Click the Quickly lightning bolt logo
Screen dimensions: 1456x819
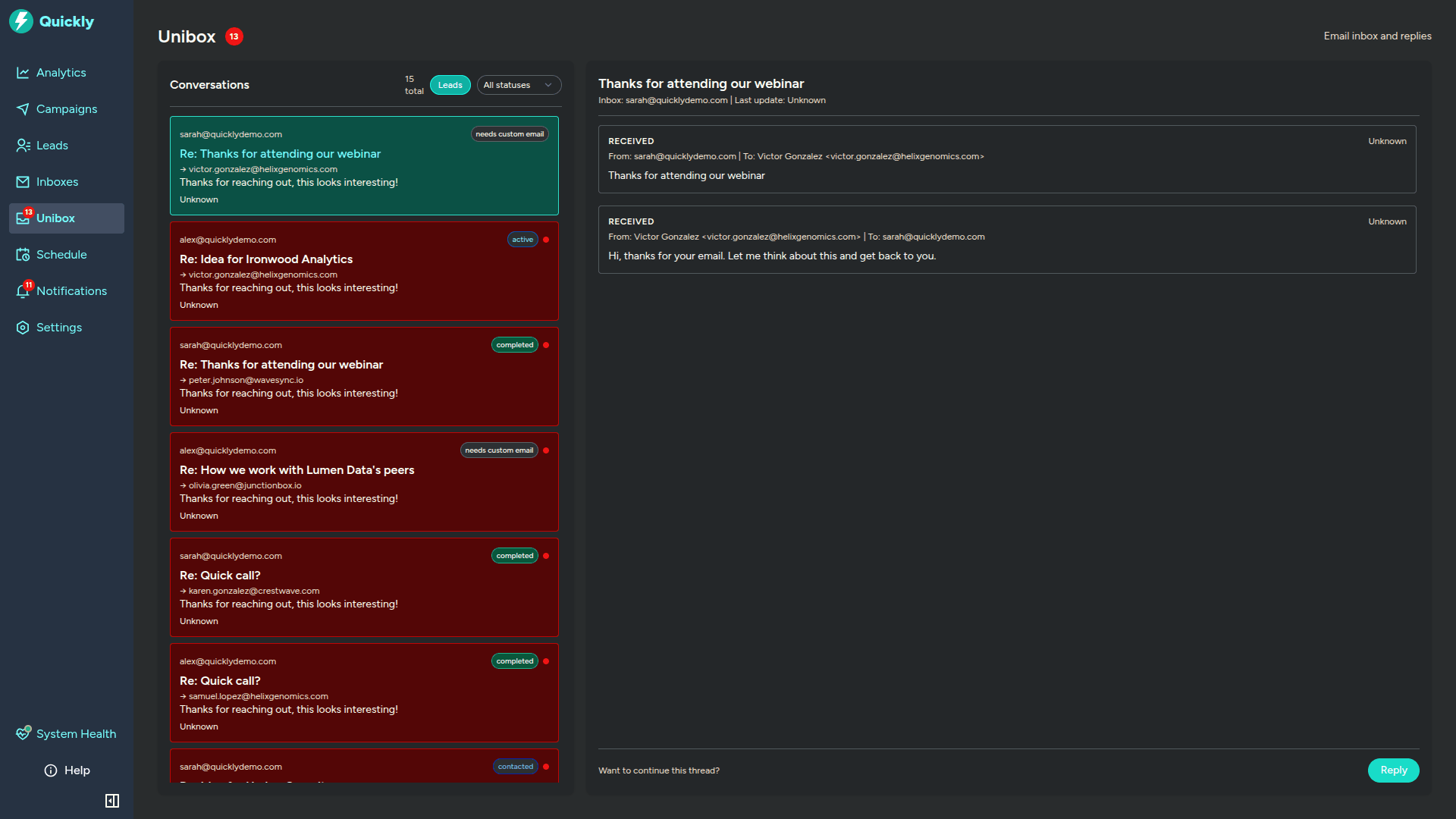click(x=21, y=21)
